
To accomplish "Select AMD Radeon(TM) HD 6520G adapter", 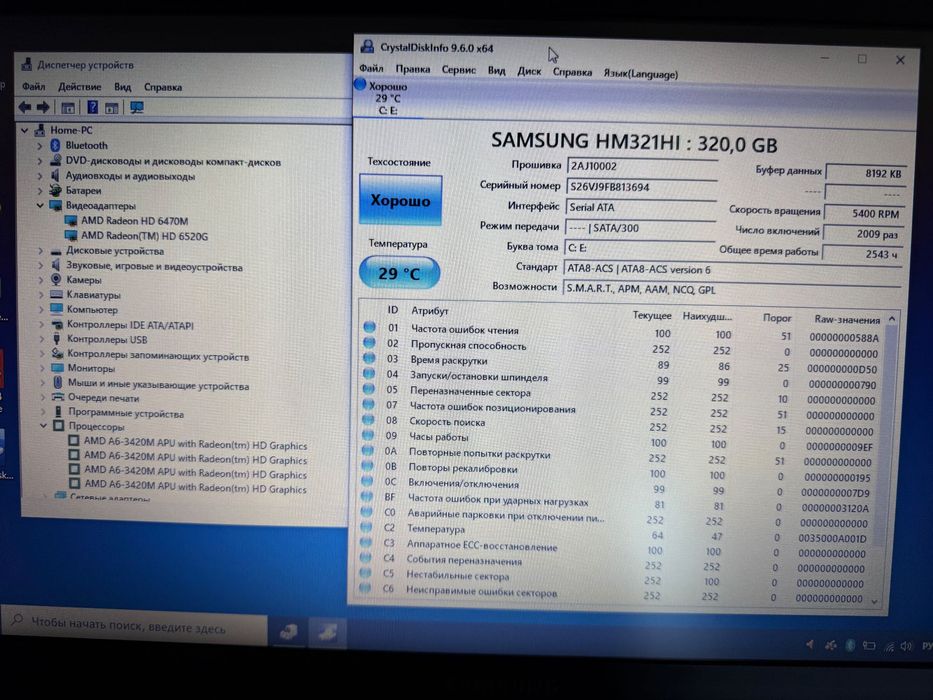I will tap(145, 236).
